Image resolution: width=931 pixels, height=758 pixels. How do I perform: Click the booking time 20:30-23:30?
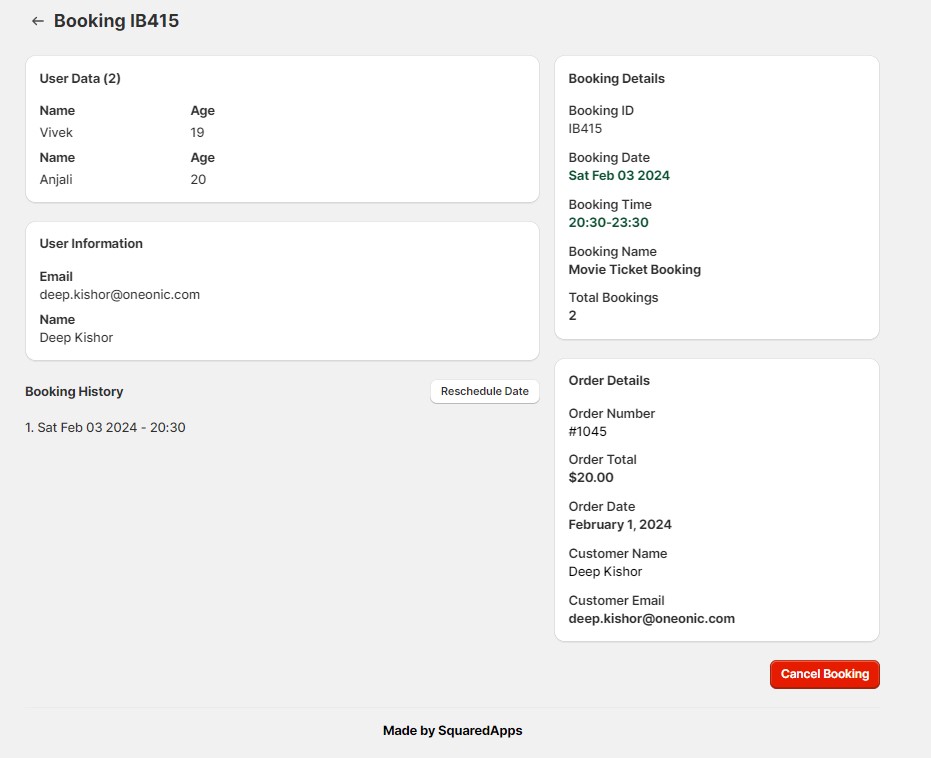608,223
